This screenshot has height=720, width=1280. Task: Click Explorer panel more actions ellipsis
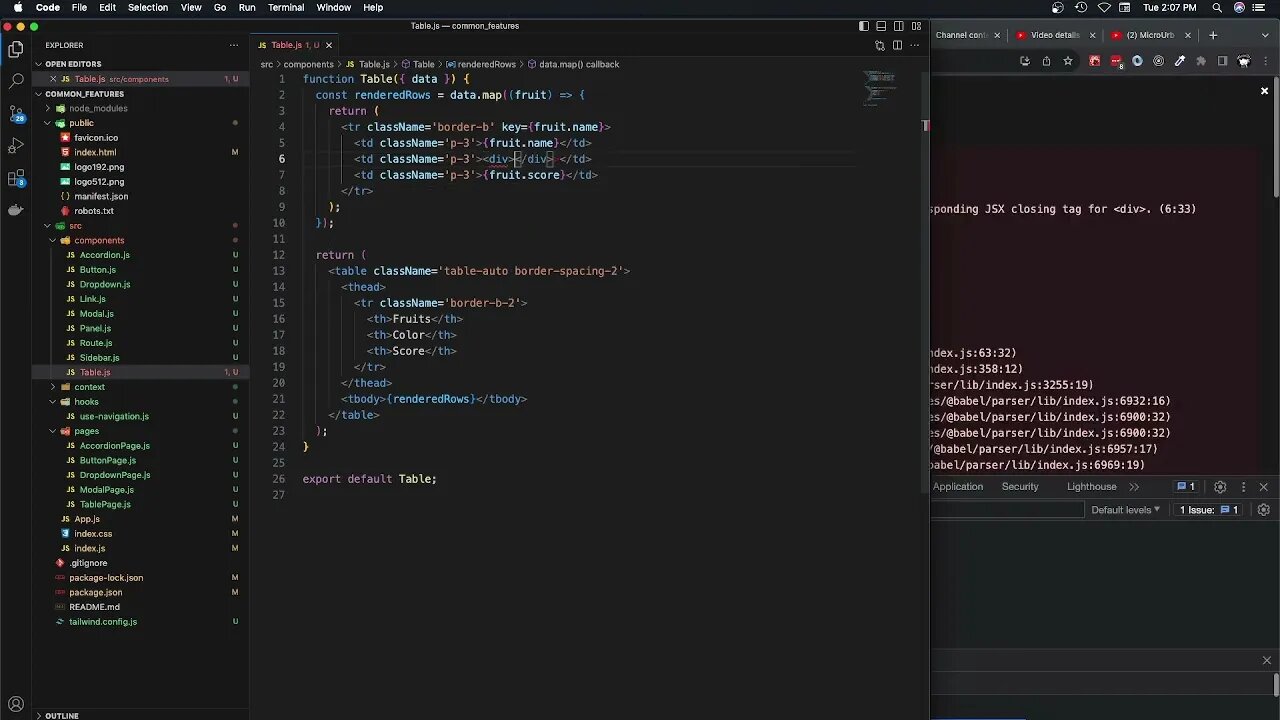pos(234,45)
